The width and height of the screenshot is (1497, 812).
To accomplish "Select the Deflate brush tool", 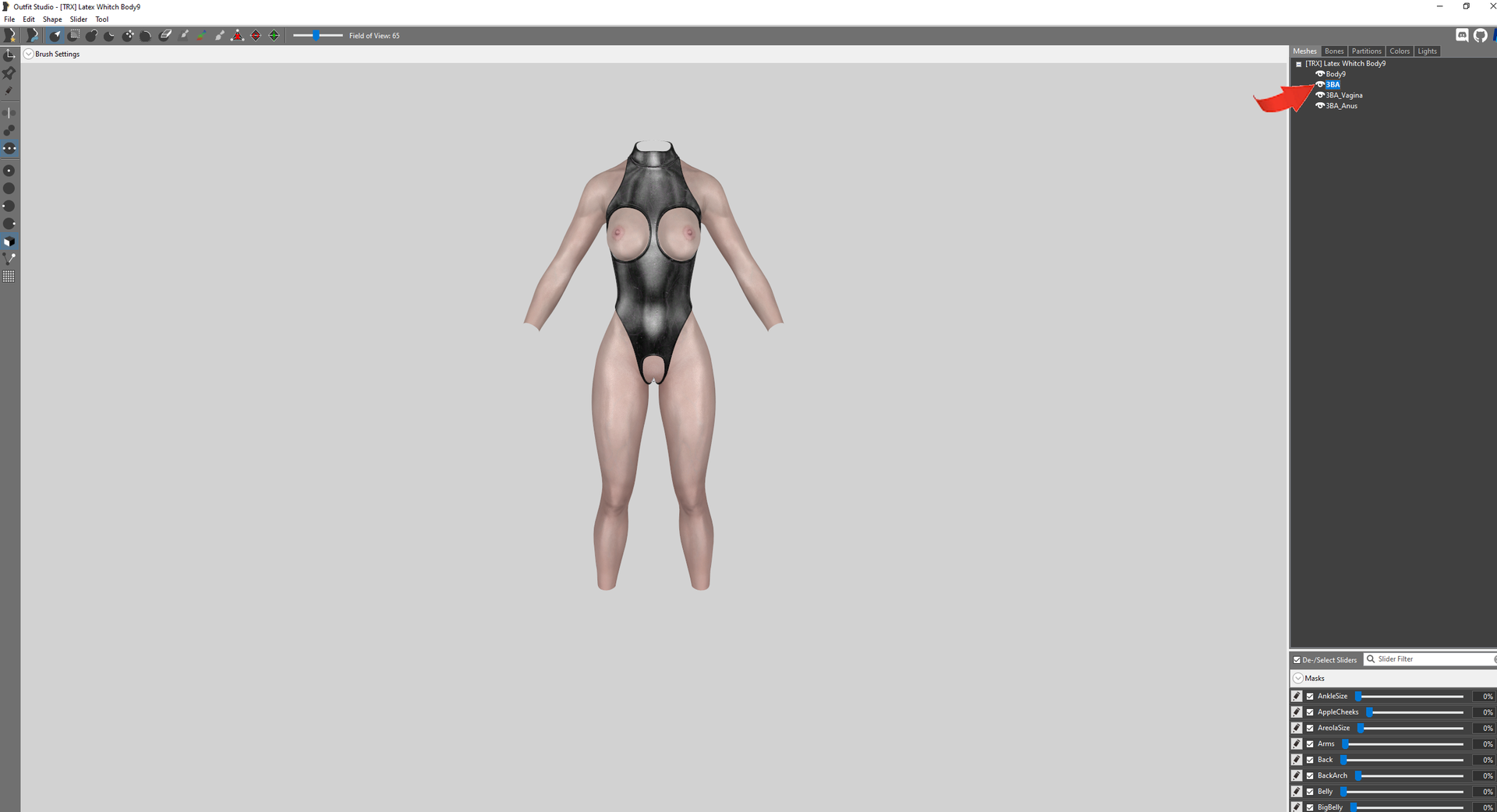I will coord(110,35).
